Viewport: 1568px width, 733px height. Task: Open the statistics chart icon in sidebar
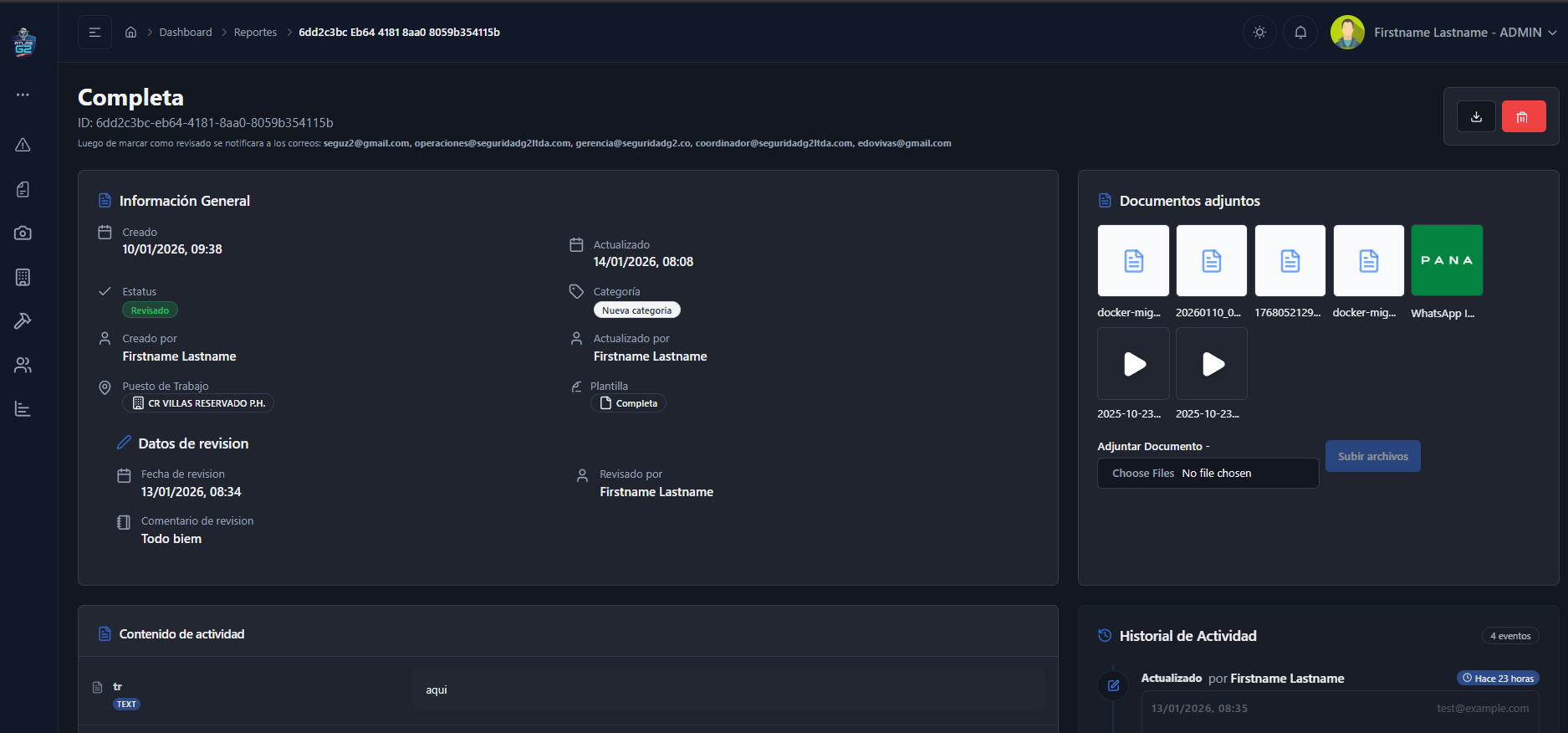click(23, 409)
